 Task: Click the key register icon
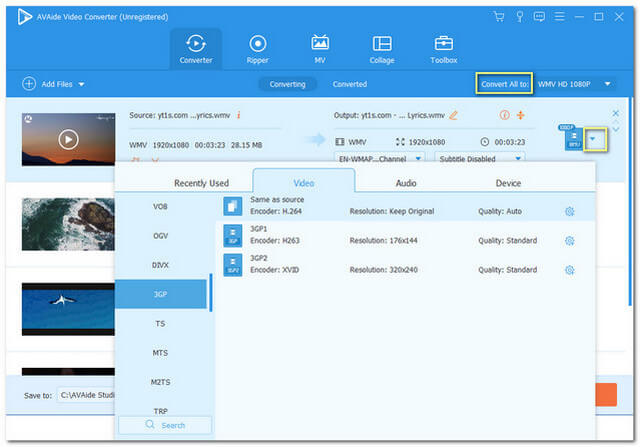click(x=520, y=17)
